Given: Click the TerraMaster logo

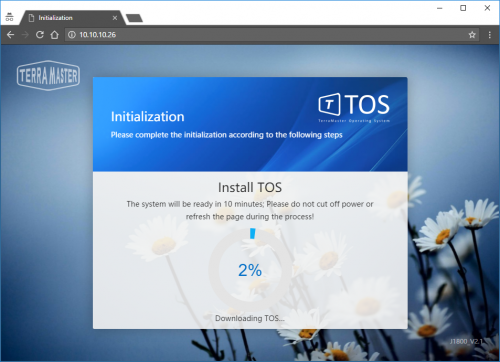Looking at the screenshot, I should pos(48,75).
